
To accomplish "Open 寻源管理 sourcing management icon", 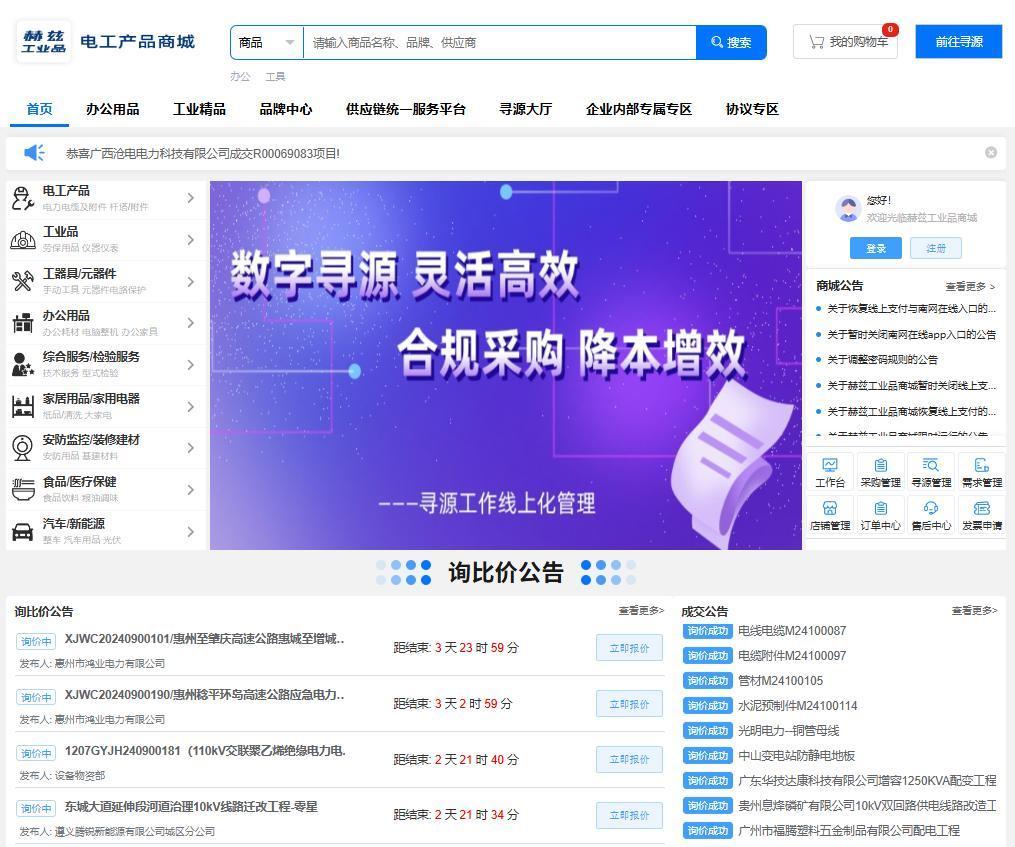I will [x=931, y=471].
